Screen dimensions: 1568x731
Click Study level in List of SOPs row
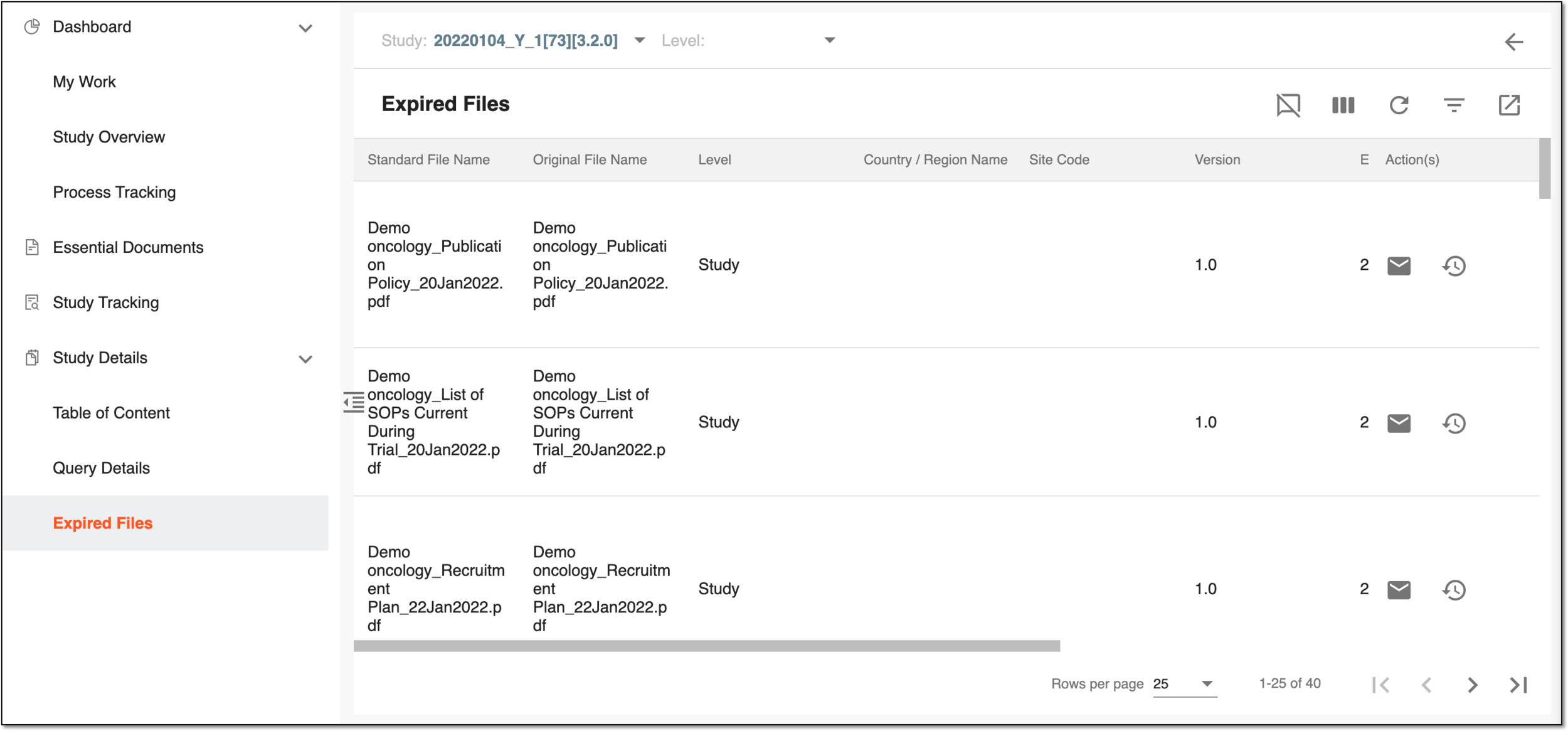click(x=719, y=422)
